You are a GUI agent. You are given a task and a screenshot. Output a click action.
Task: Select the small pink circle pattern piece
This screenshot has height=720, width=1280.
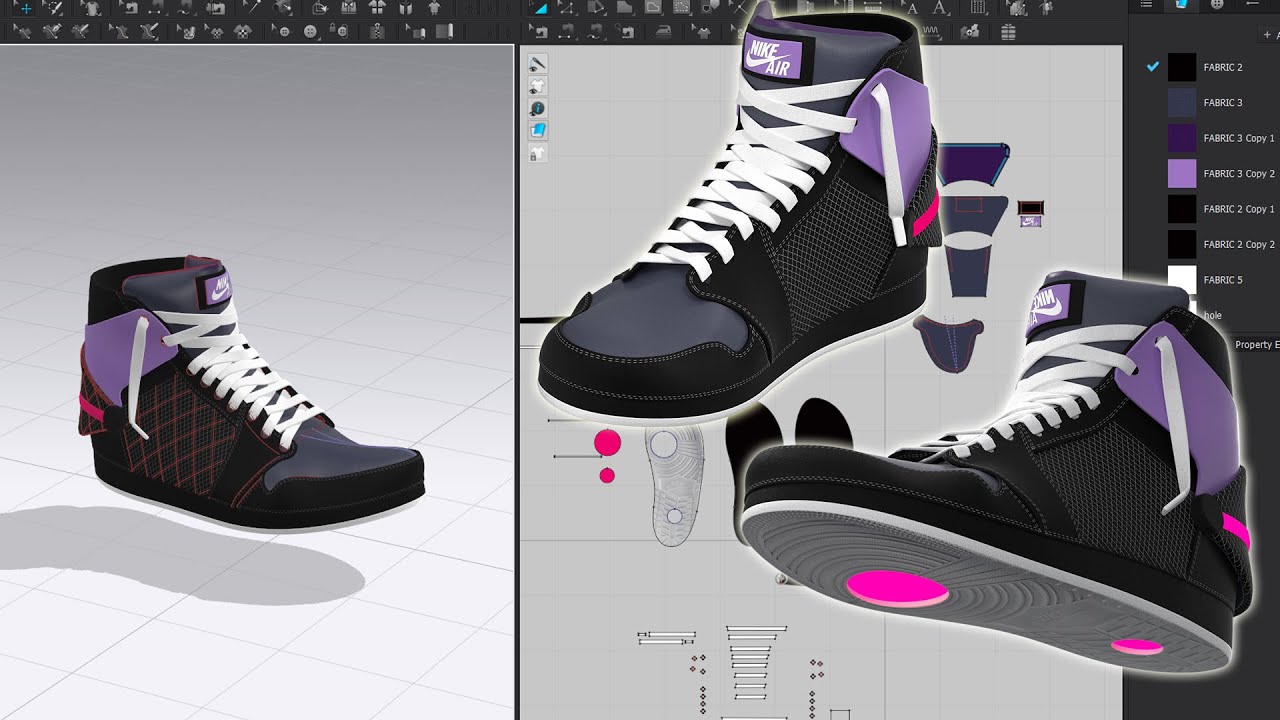607,476
